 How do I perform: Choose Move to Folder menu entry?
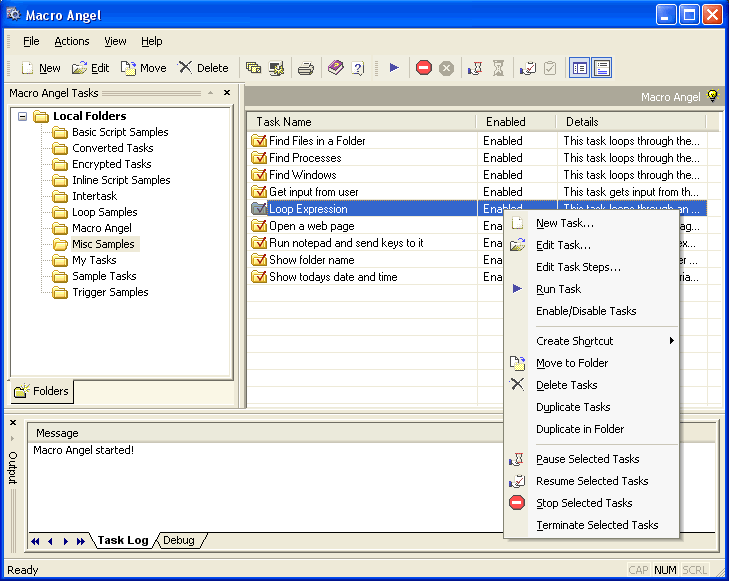[591, 363]
